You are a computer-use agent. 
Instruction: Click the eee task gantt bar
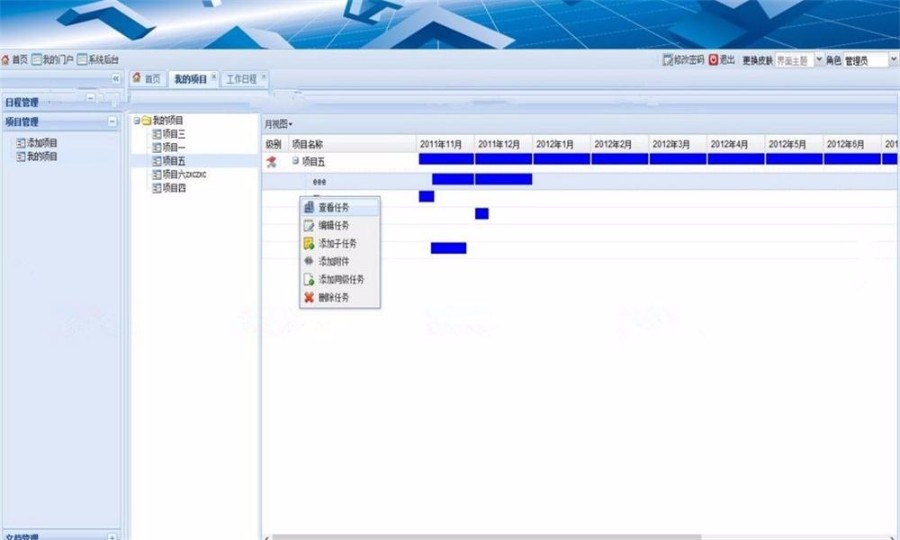[x=482, y=179]
